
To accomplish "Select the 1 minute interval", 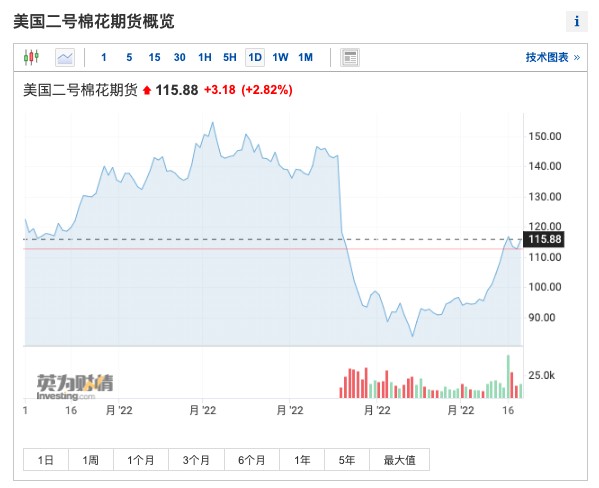I will tap(104, 57).
